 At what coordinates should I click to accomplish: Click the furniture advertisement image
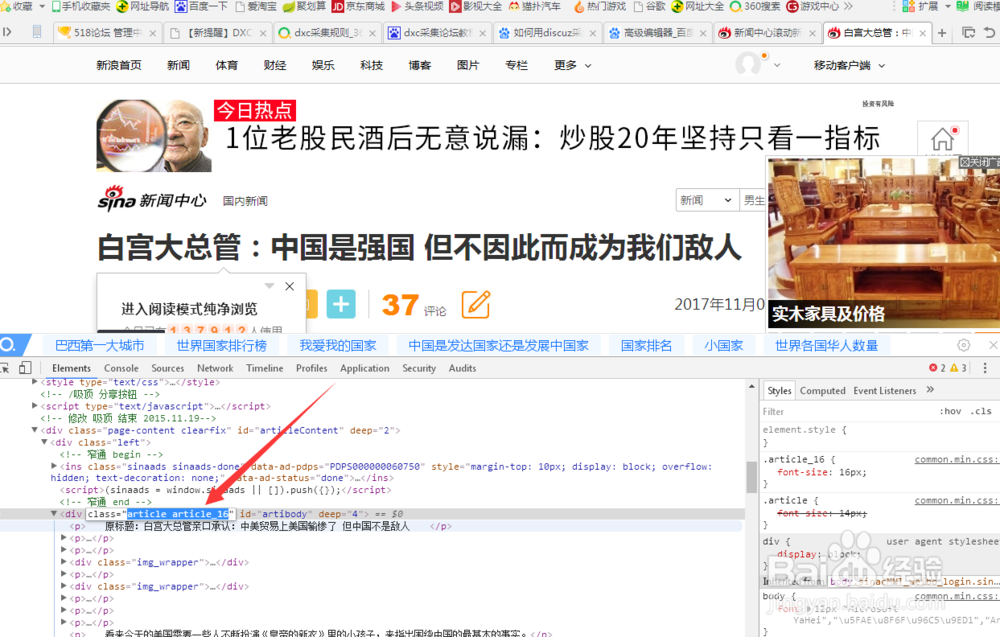[883, 242]
